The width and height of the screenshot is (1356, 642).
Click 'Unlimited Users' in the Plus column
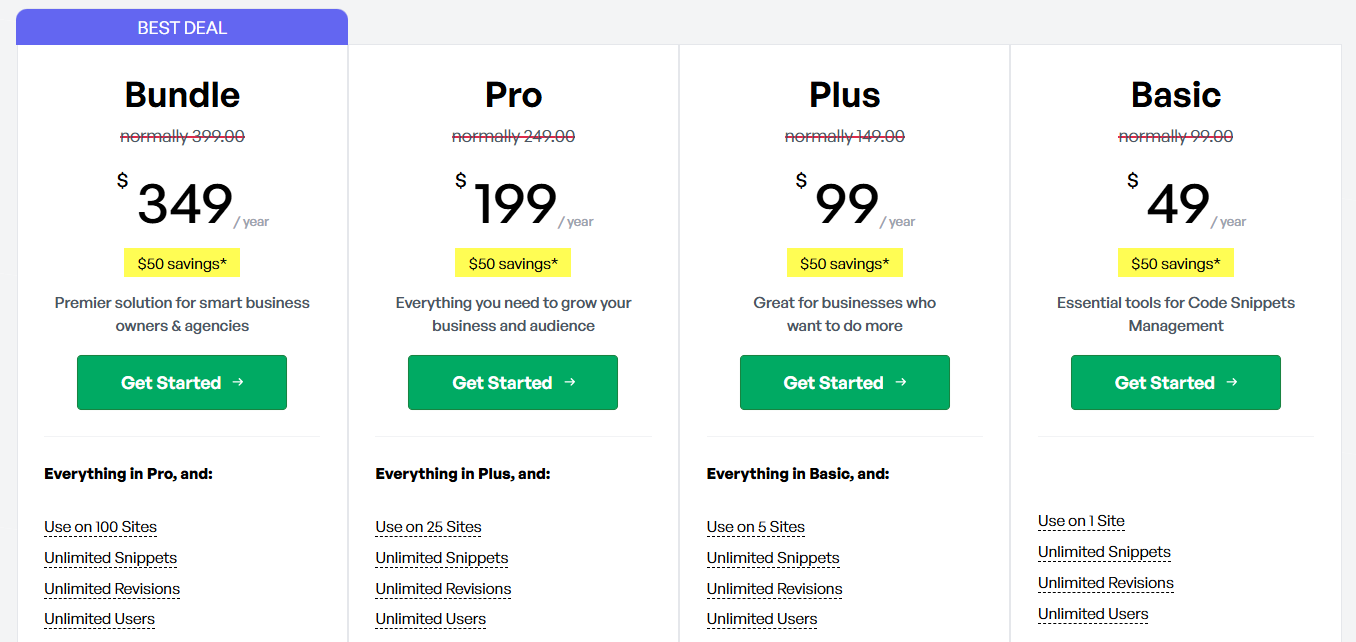click(x=761, y=619)
